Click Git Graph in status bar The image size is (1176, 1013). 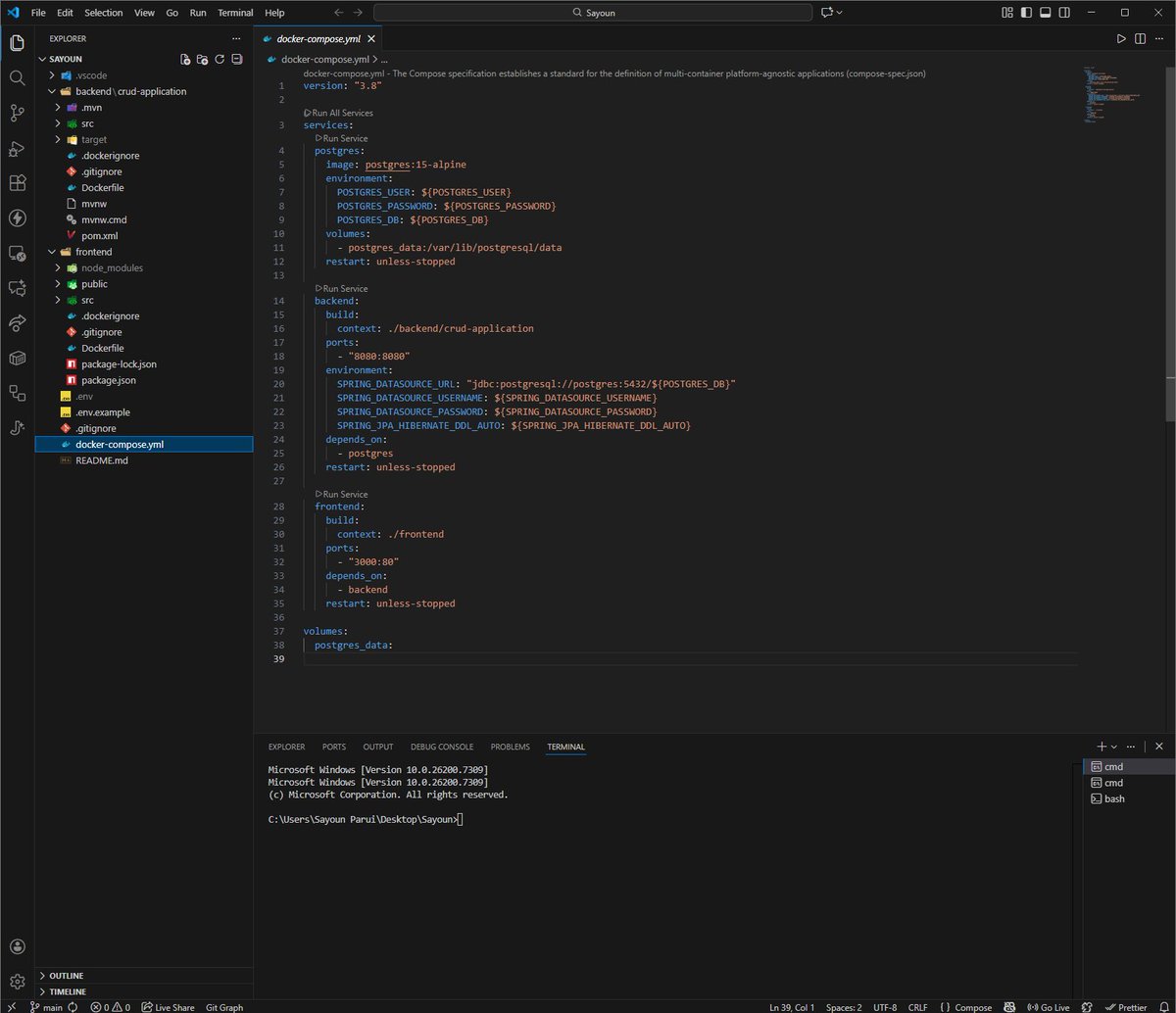coord(224,1006)
